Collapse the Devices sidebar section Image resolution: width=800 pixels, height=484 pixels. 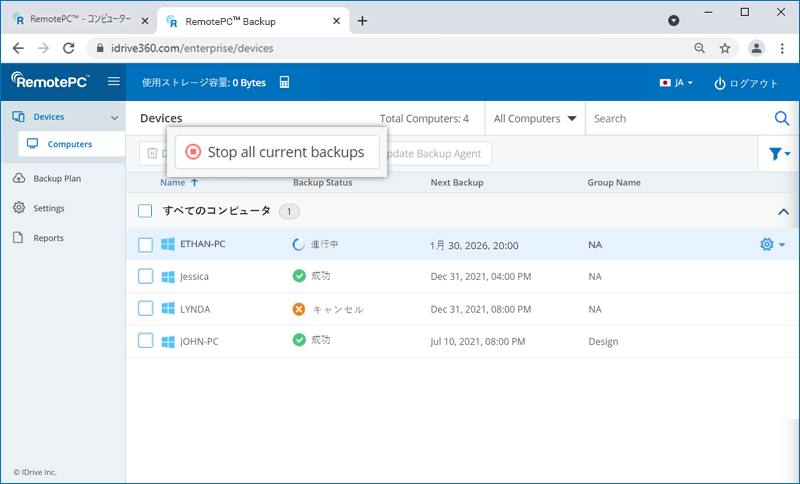(114, 117)
